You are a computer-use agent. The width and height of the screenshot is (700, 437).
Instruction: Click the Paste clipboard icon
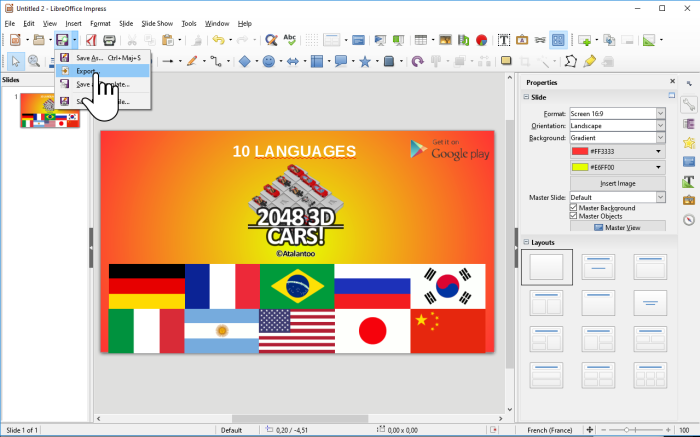pyautogui.click(x=168, y=40)
